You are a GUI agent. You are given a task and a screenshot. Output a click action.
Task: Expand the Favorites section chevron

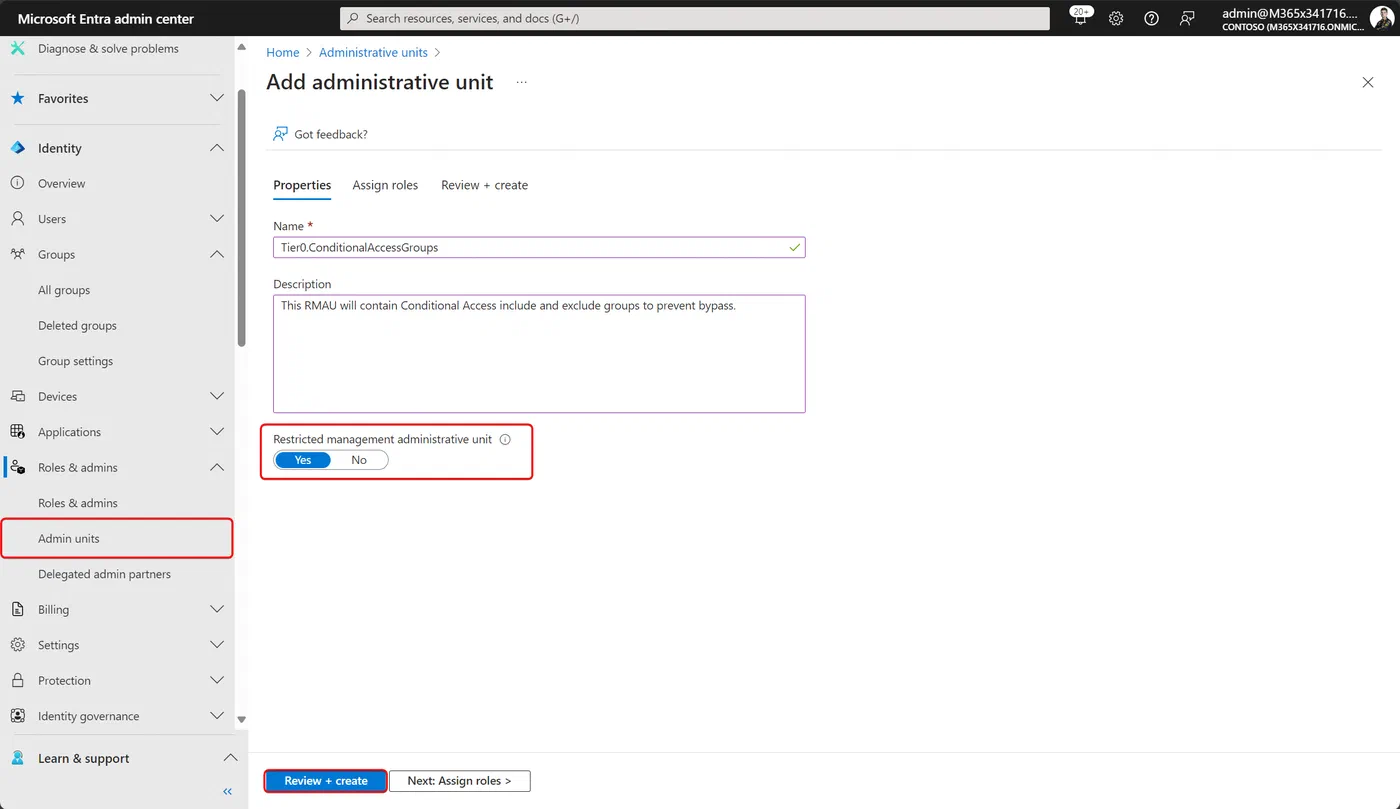click(217, 98)
